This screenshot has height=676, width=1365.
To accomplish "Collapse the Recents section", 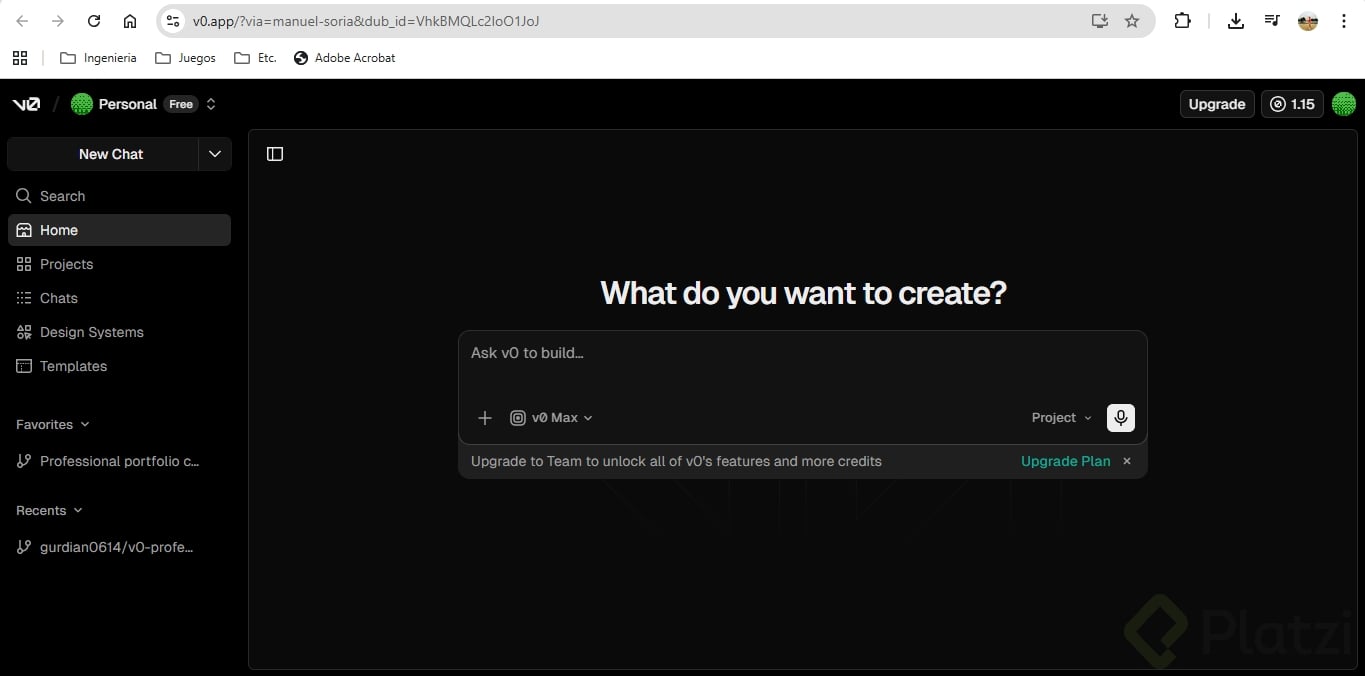I will (49, 510).
